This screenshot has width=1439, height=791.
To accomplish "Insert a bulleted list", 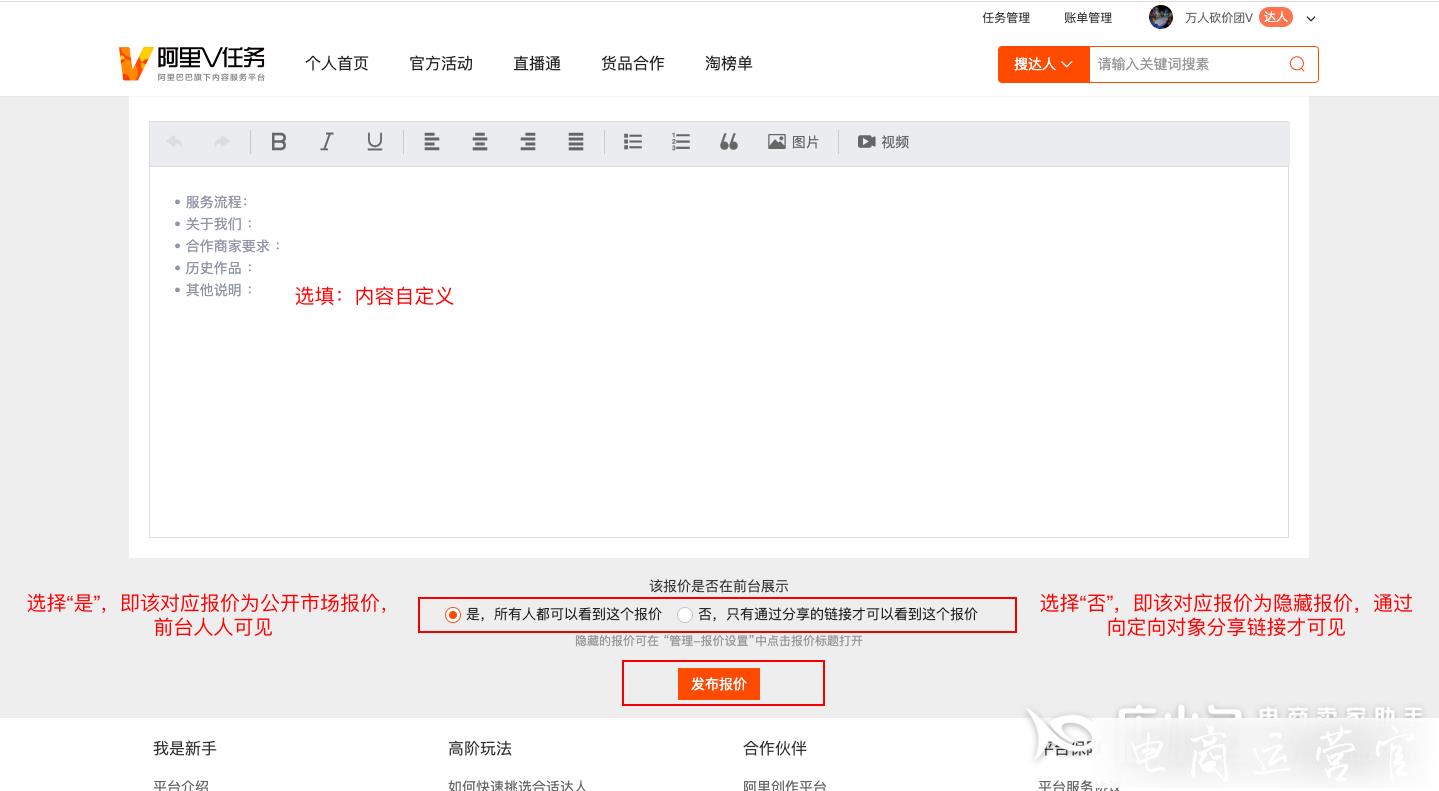I will point(633,142).
